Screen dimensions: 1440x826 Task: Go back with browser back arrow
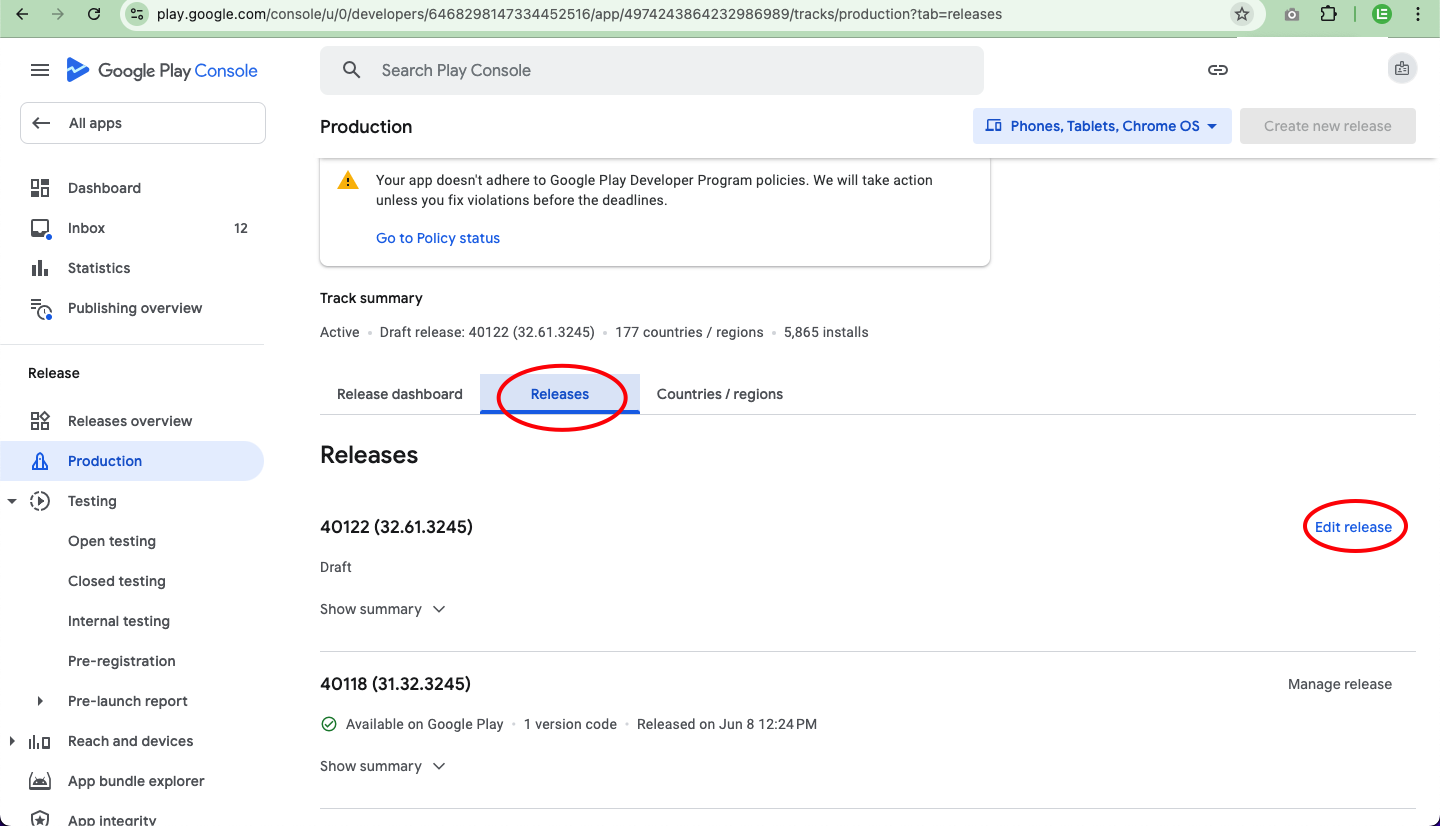tap(22, 14)
